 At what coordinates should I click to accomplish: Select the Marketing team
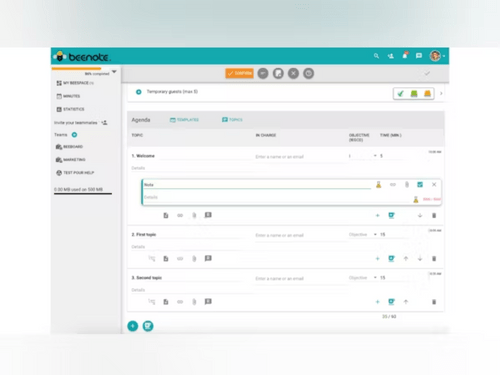(70, 160)
